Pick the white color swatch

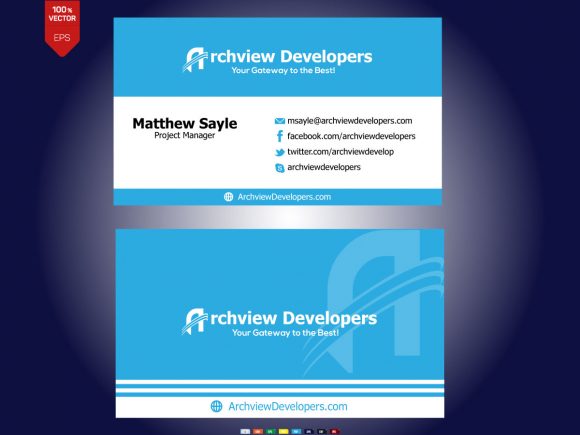pyautogui.click(x=245, y=432)
